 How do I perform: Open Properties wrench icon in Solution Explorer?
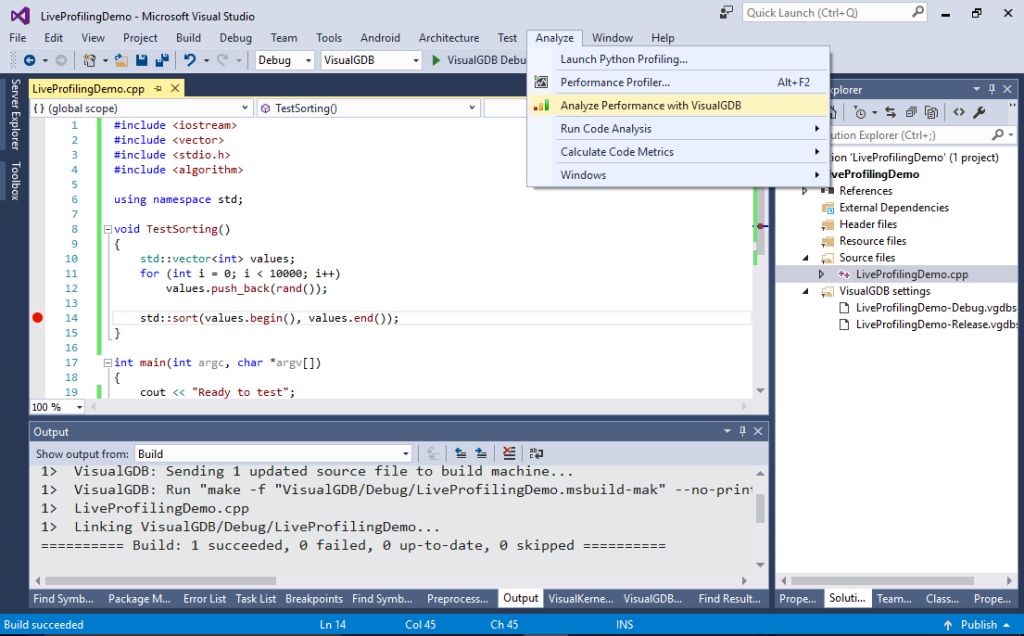979,112
